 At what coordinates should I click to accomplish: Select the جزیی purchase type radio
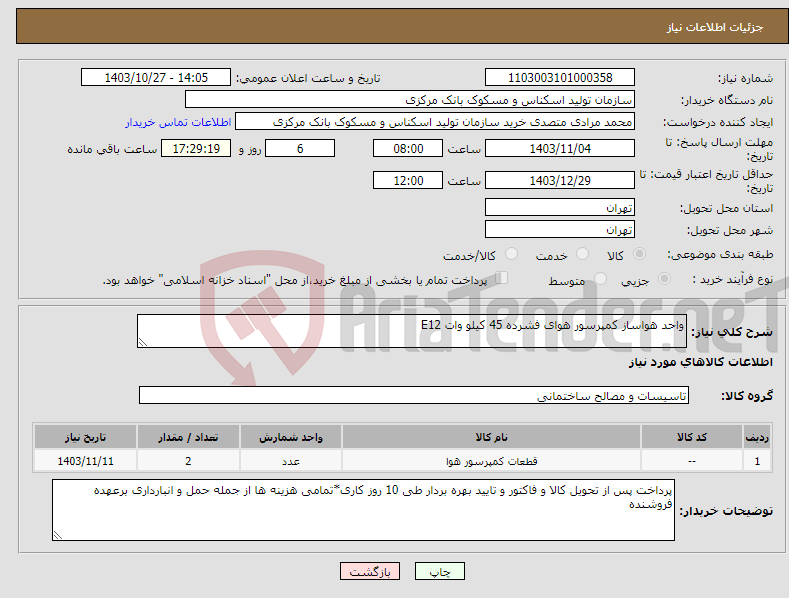[664, 278]
